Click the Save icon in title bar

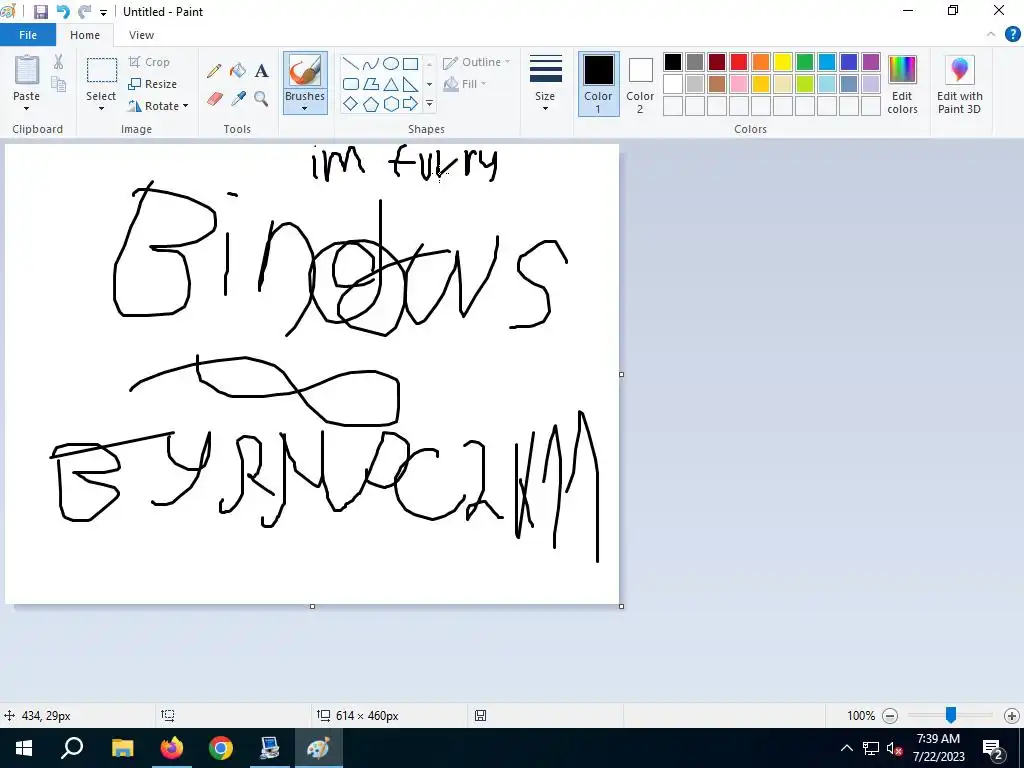pos(40,12)
